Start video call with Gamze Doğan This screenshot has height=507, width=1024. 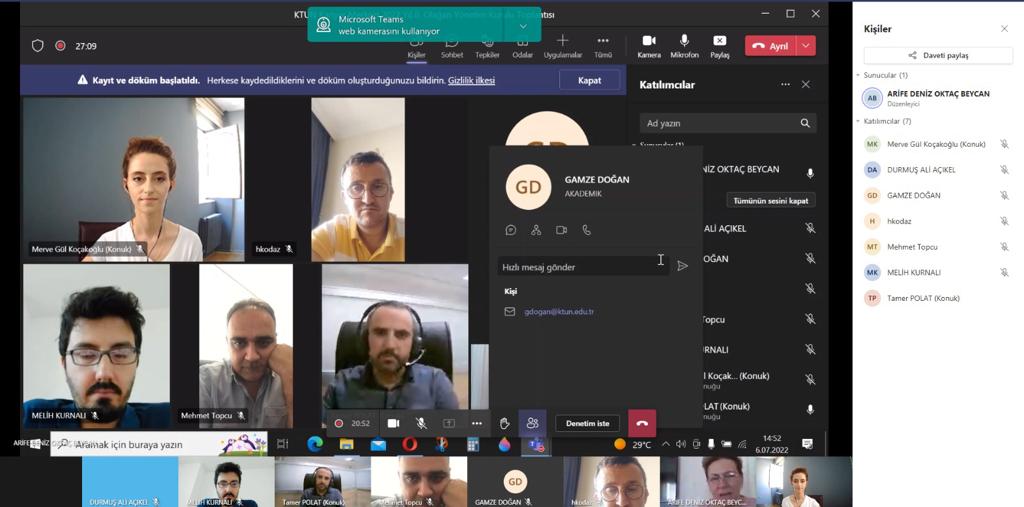561,230
